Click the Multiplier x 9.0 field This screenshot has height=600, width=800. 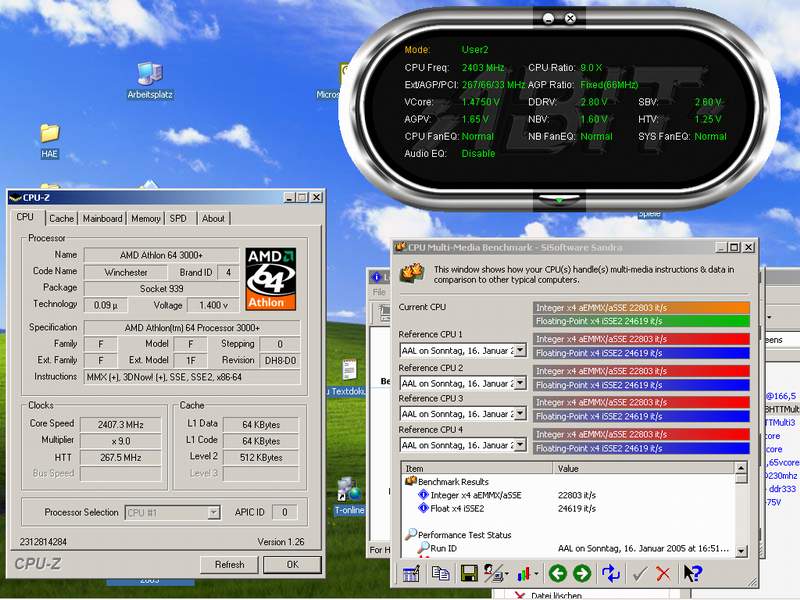121,441
